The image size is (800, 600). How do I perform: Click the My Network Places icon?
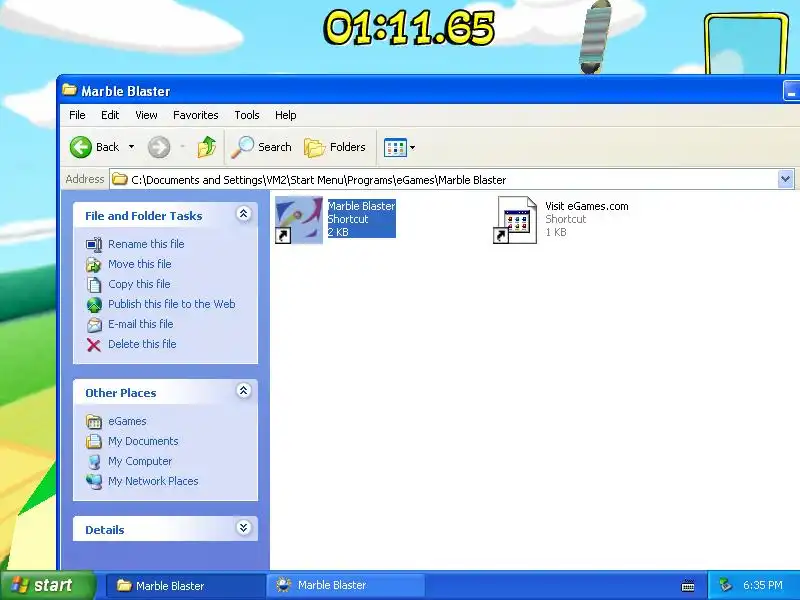click(94, 482)
